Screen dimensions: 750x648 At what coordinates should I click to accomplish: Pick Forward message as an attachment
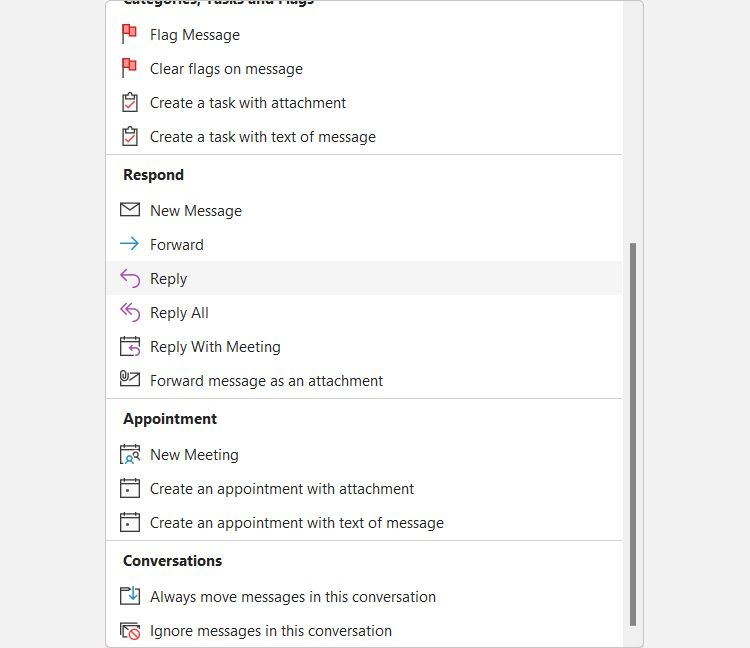click(x=266, y=381)
